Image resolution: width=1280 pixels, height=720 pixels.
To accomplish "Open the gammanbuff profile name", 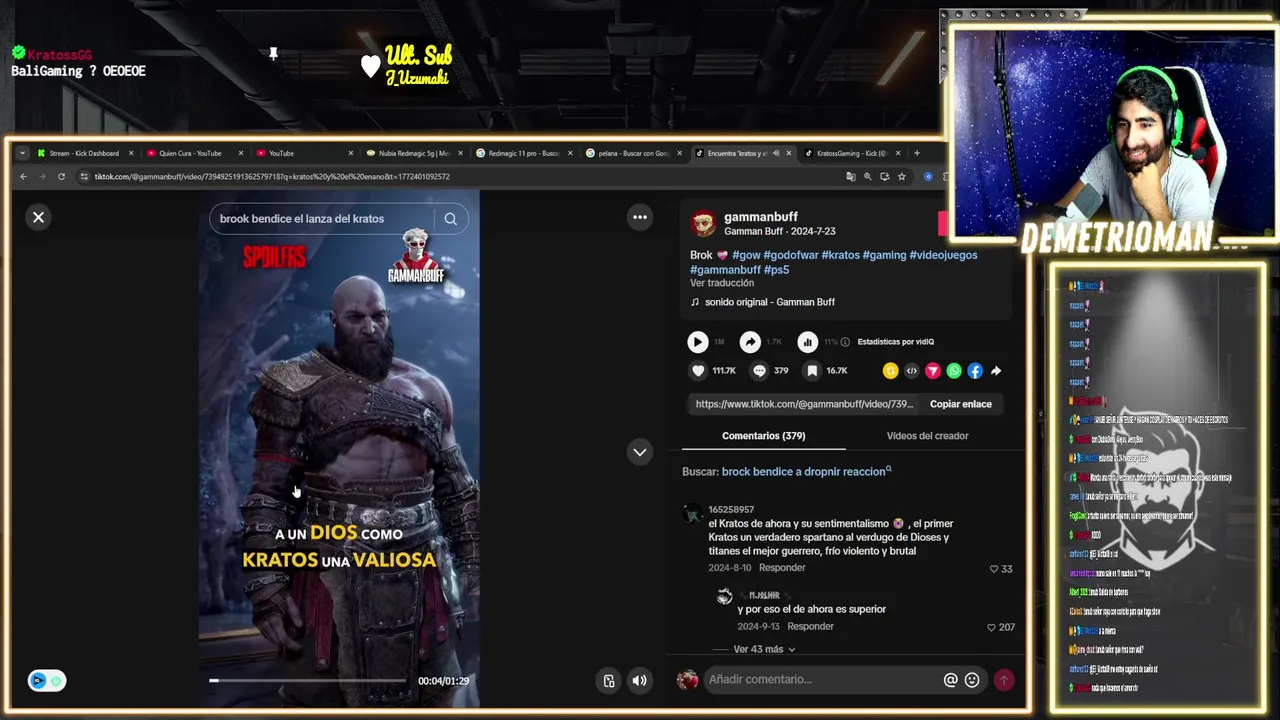I will click(761, 217).
